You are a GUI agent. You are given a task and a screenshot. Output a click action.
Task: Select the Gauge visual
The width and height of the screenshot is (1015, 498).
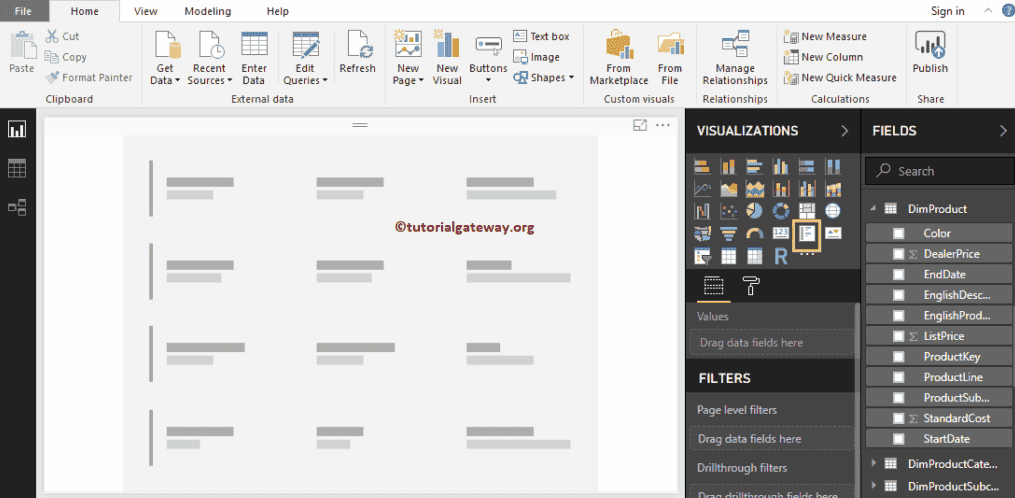click(755, 233)
